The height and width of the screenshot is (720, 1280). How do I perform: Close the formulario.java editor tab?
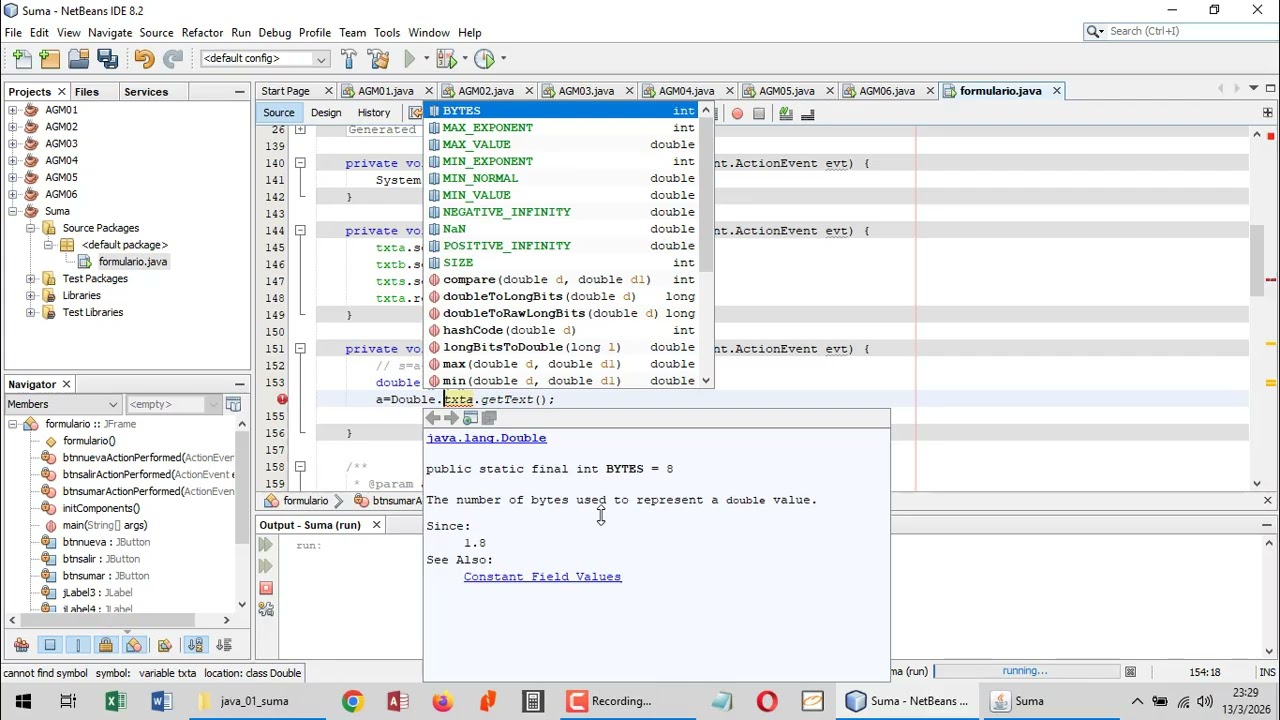1056,91
